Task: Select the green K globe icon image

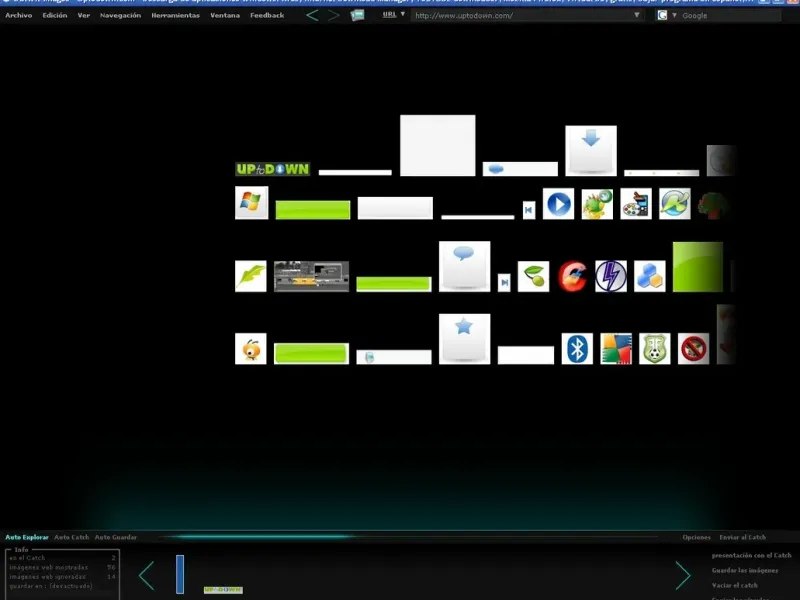Action: [674, 204]
